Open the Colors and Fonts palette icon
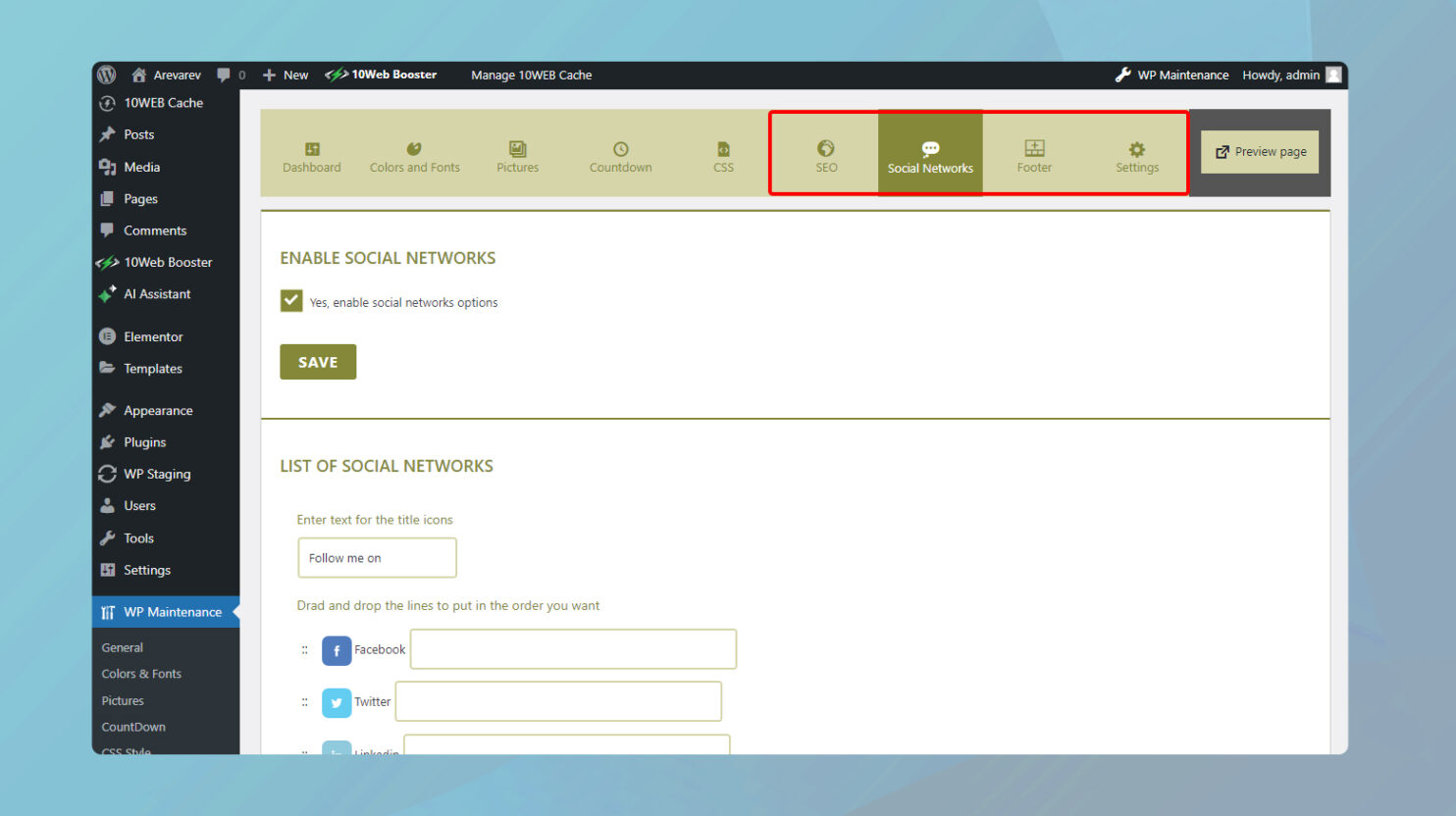The width and height of the screenshot is (1456, 816). (414, 150)
